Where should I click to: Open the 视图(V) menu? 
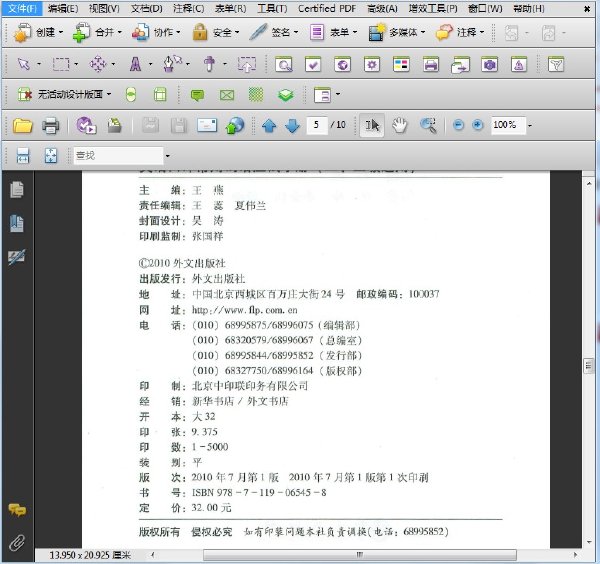104,8
